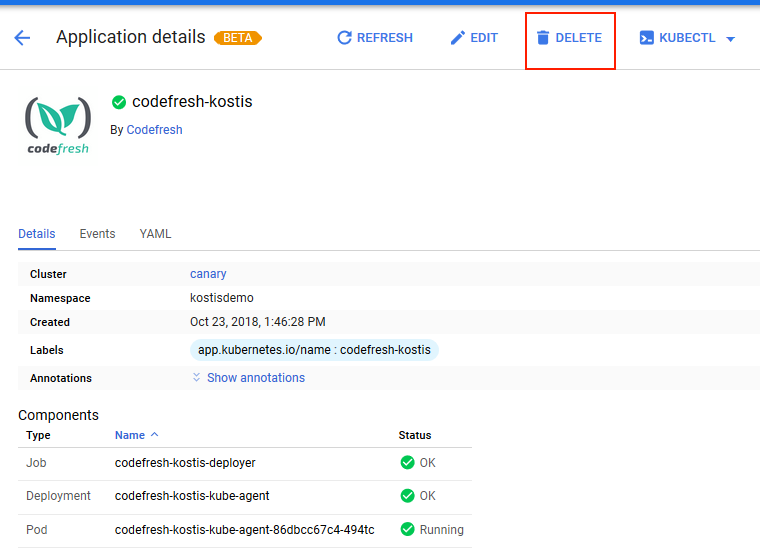The width and height of the screenshot is (760, 549).
Task: Open the Kubectl dropdown arrow
Action: pos(730,39)
